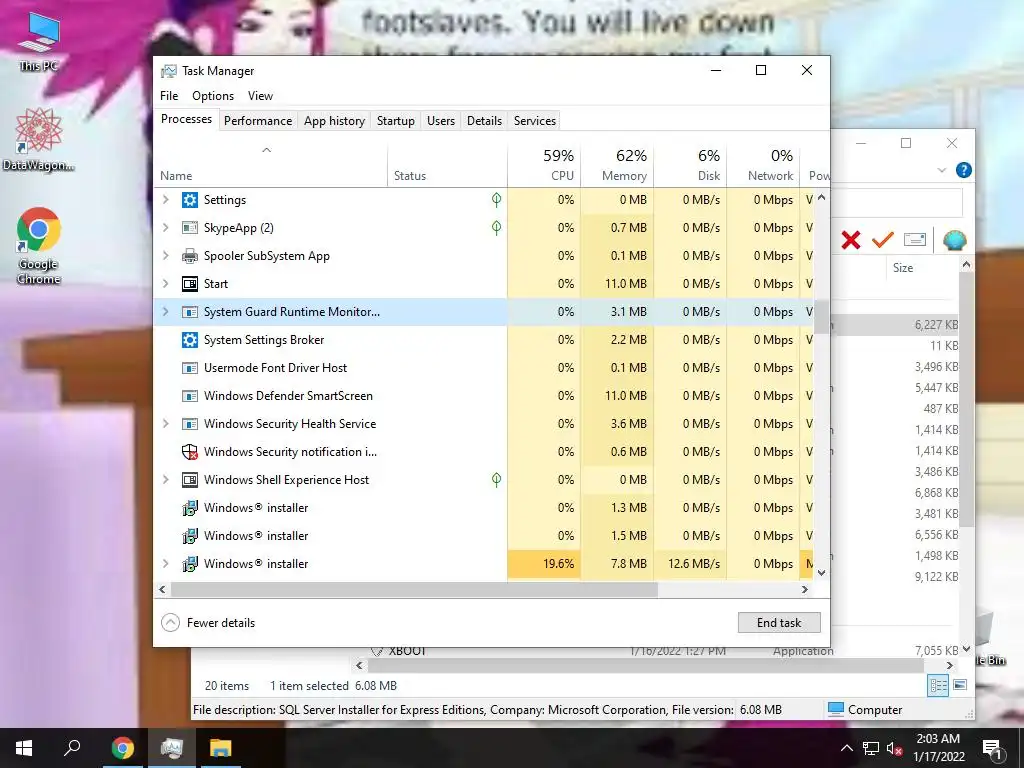Expand the Start process group

tap(166, 284)
